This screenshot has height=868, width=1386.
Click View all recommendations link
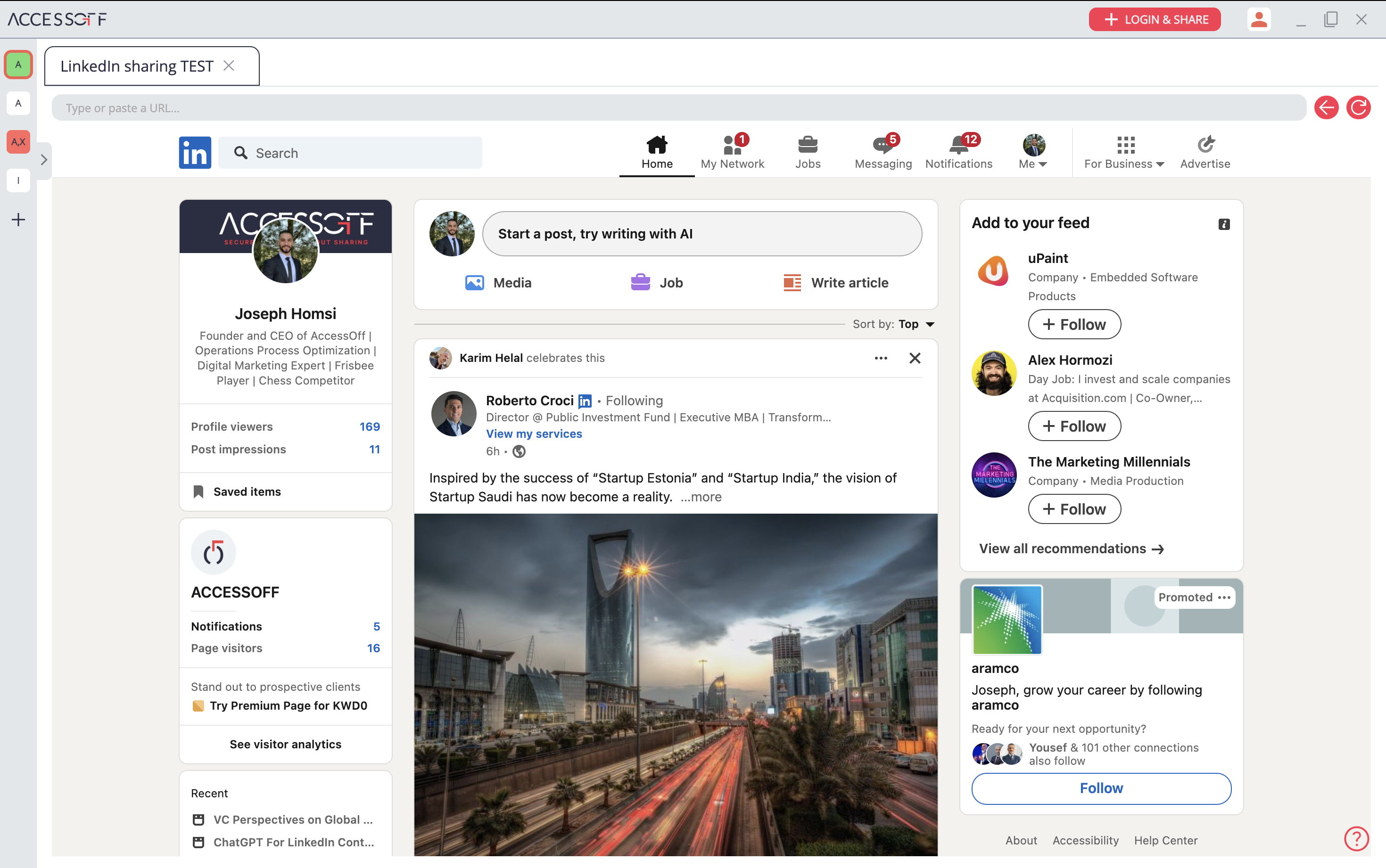pos(1072,549)
